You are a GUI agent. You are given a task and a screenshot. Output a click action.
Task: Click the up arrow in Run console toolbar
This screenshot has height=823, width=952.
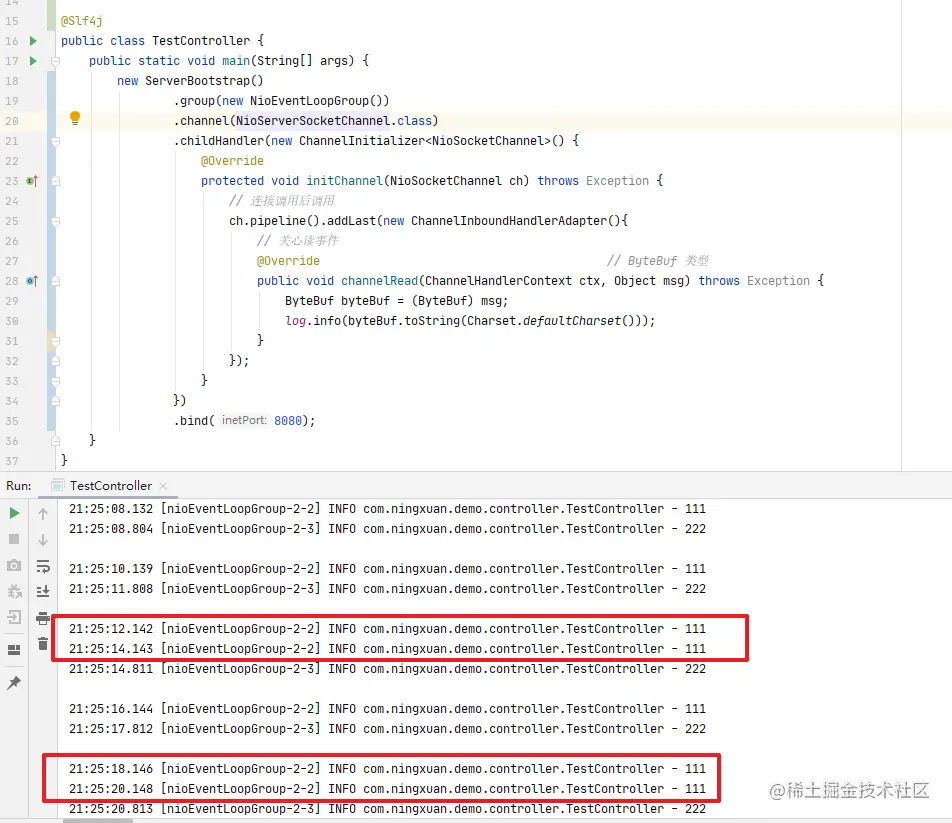[43, 514]
